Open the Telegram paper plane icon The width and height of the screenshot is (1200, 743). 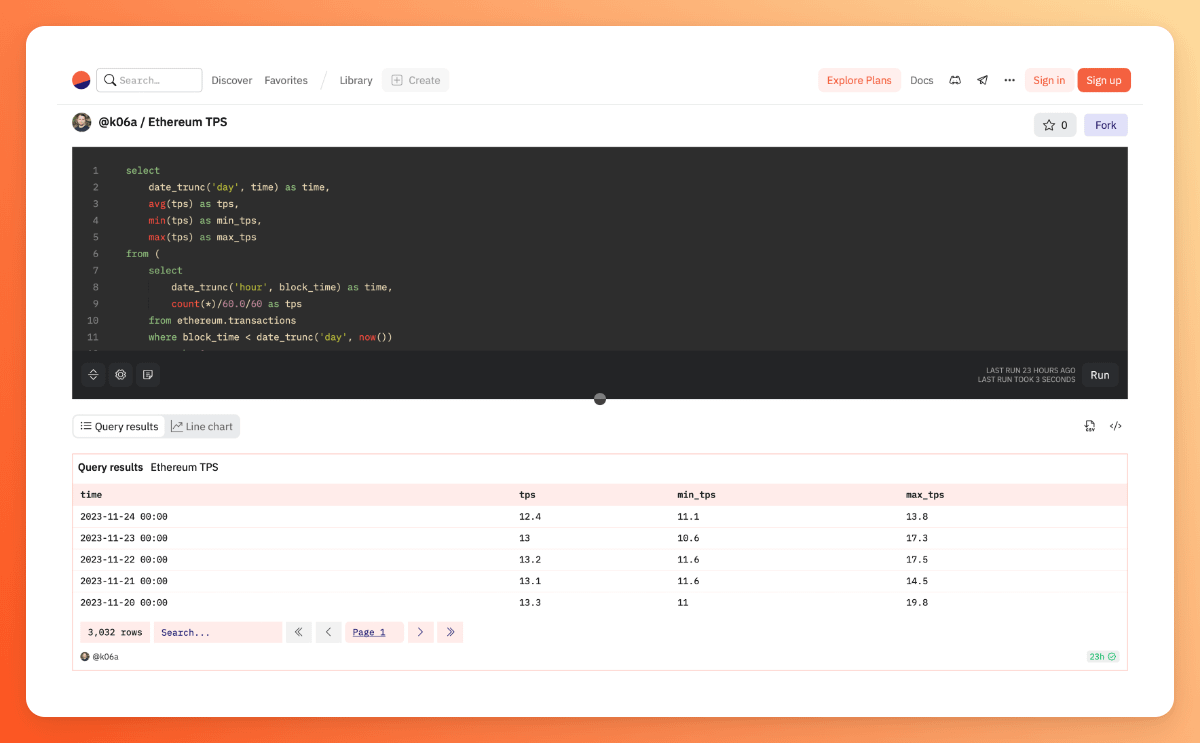tap(983, 80)
